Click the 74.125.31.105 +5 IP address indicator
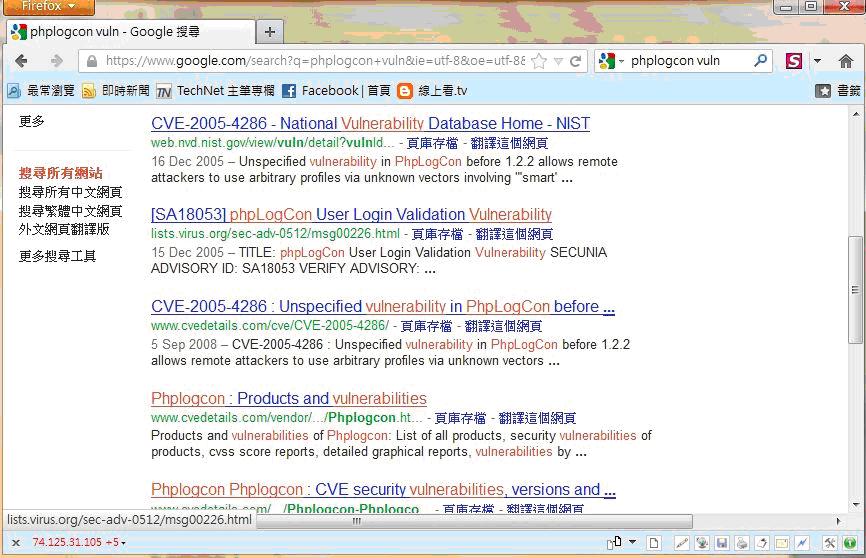Image resolution: width=866 pixels, height=558 pixels. tap(78, 543)
